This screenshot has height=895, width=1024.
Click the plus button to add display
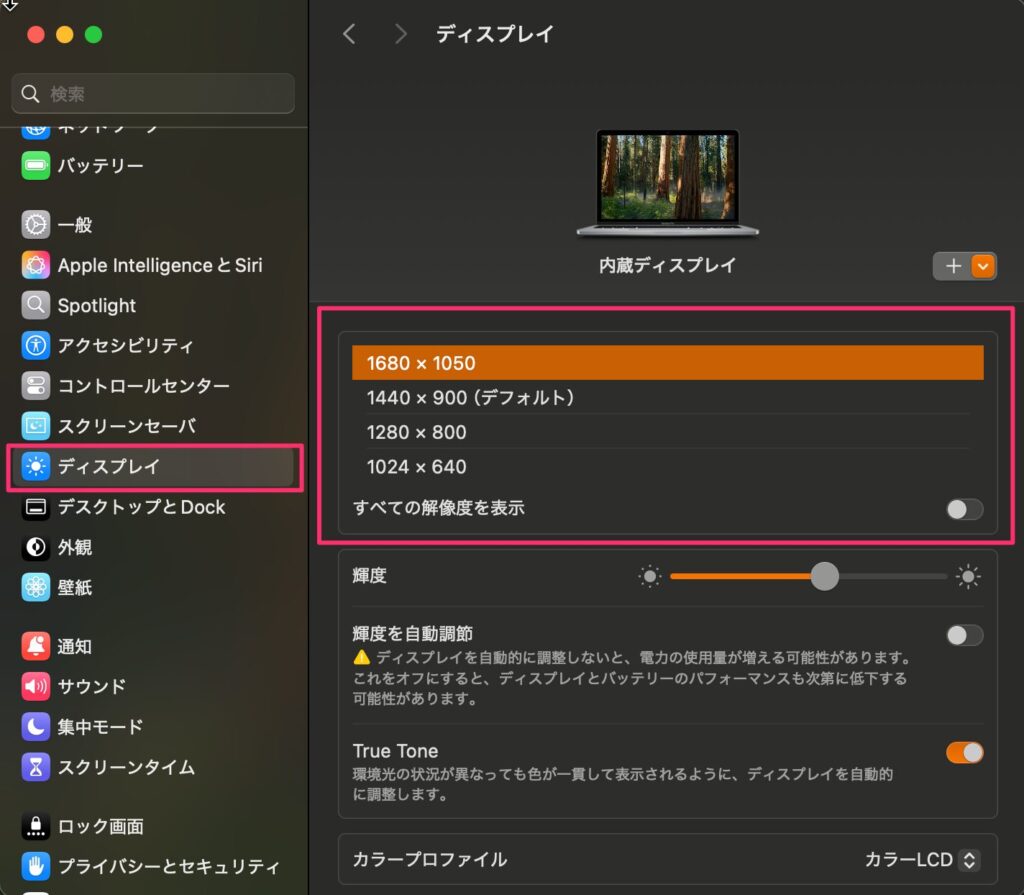952,266
